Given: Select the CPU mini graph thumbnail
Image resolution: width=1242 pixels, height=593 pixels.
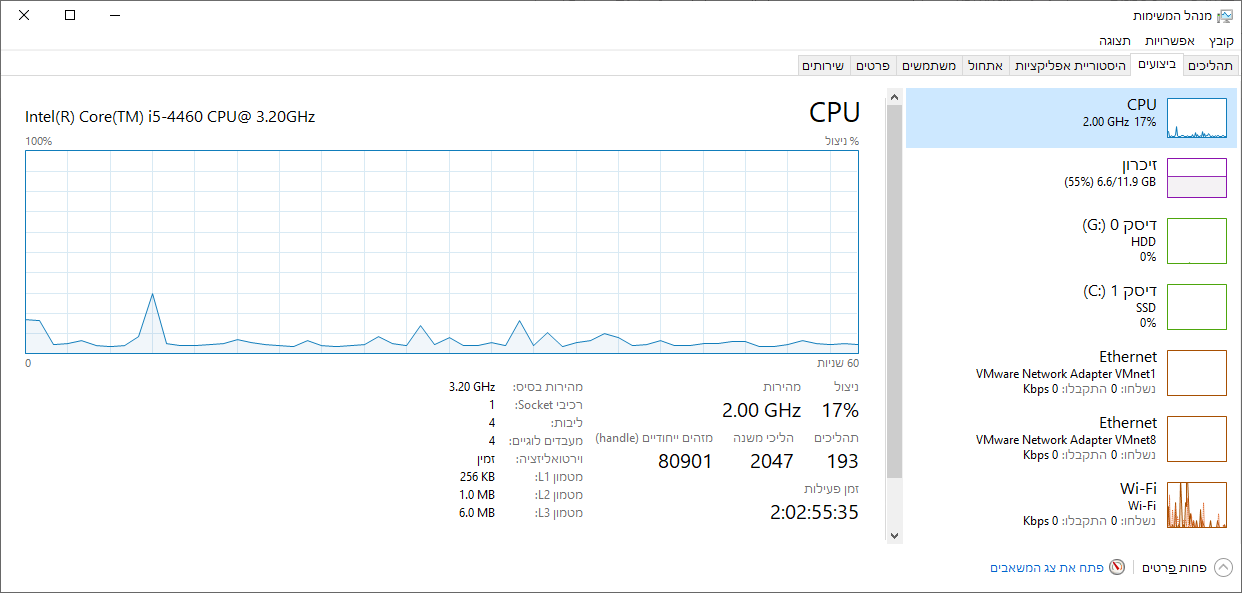Looking at the screenshot, I should [x=1197, y=118].
